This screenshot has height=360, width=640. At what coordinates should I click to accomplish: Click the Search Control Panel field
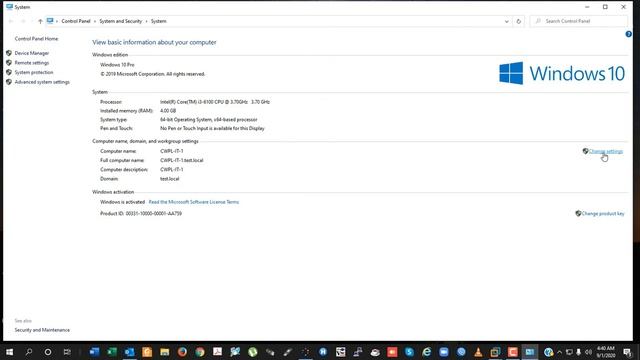578,21
